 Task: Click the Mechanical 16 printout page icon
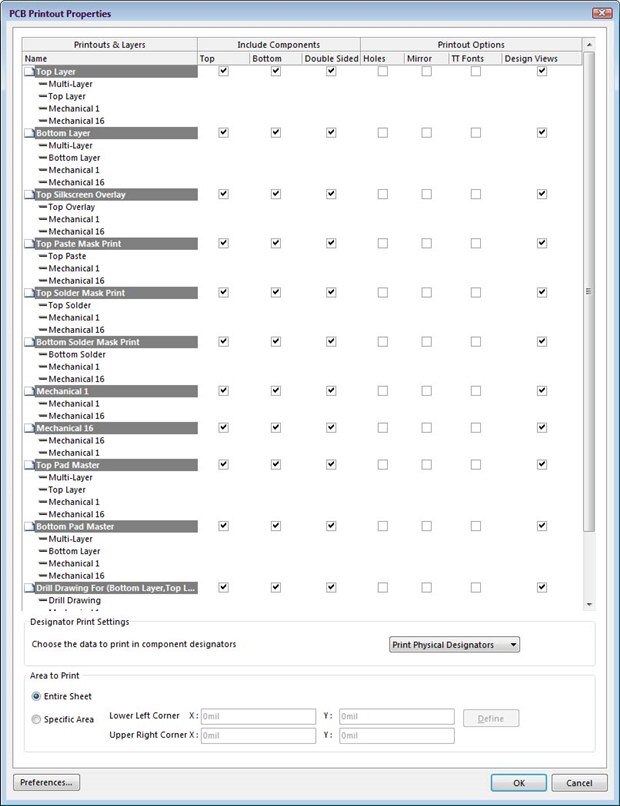coord(29,428)
